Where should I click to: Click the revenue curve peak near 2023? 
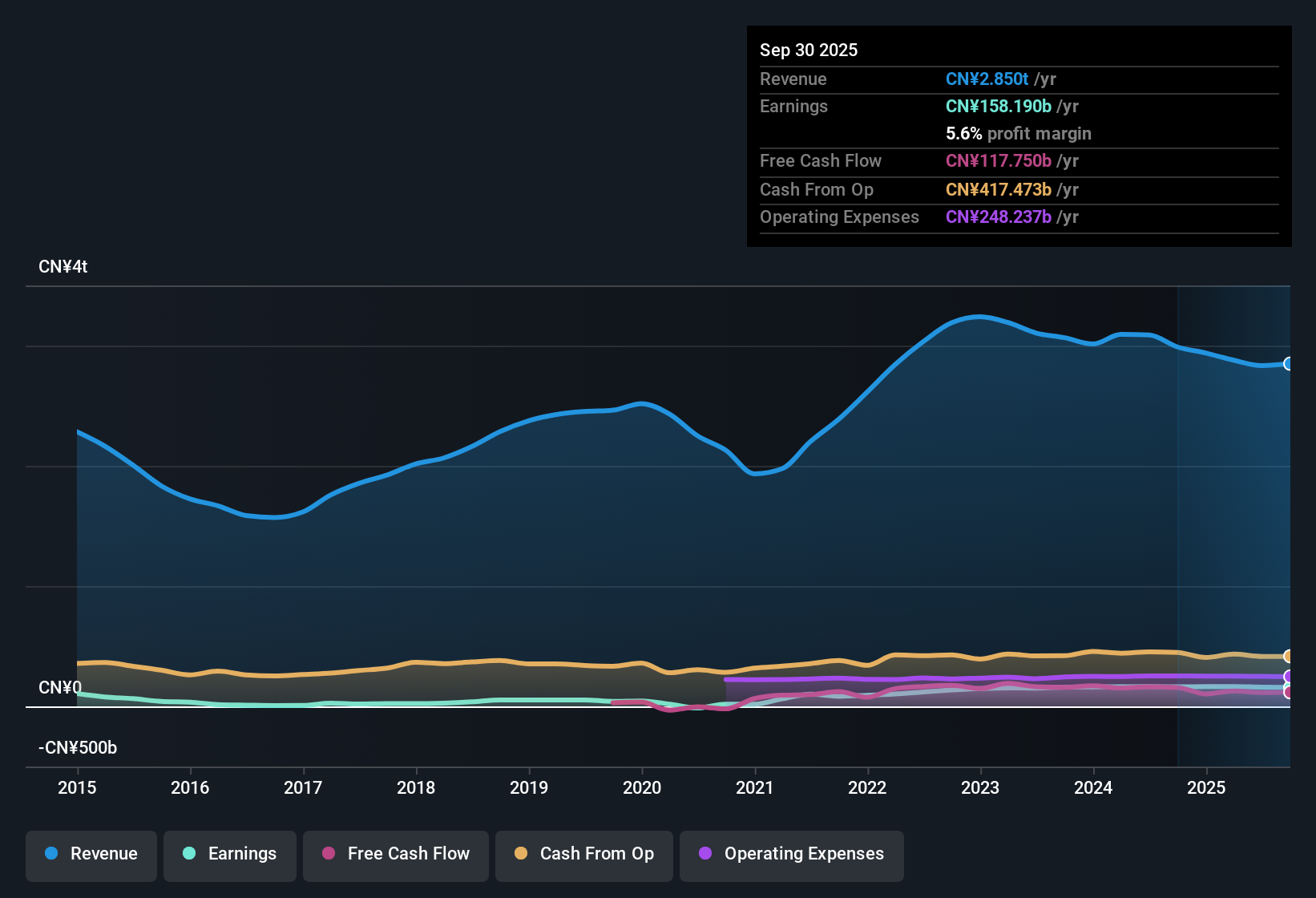pos(978,317)
